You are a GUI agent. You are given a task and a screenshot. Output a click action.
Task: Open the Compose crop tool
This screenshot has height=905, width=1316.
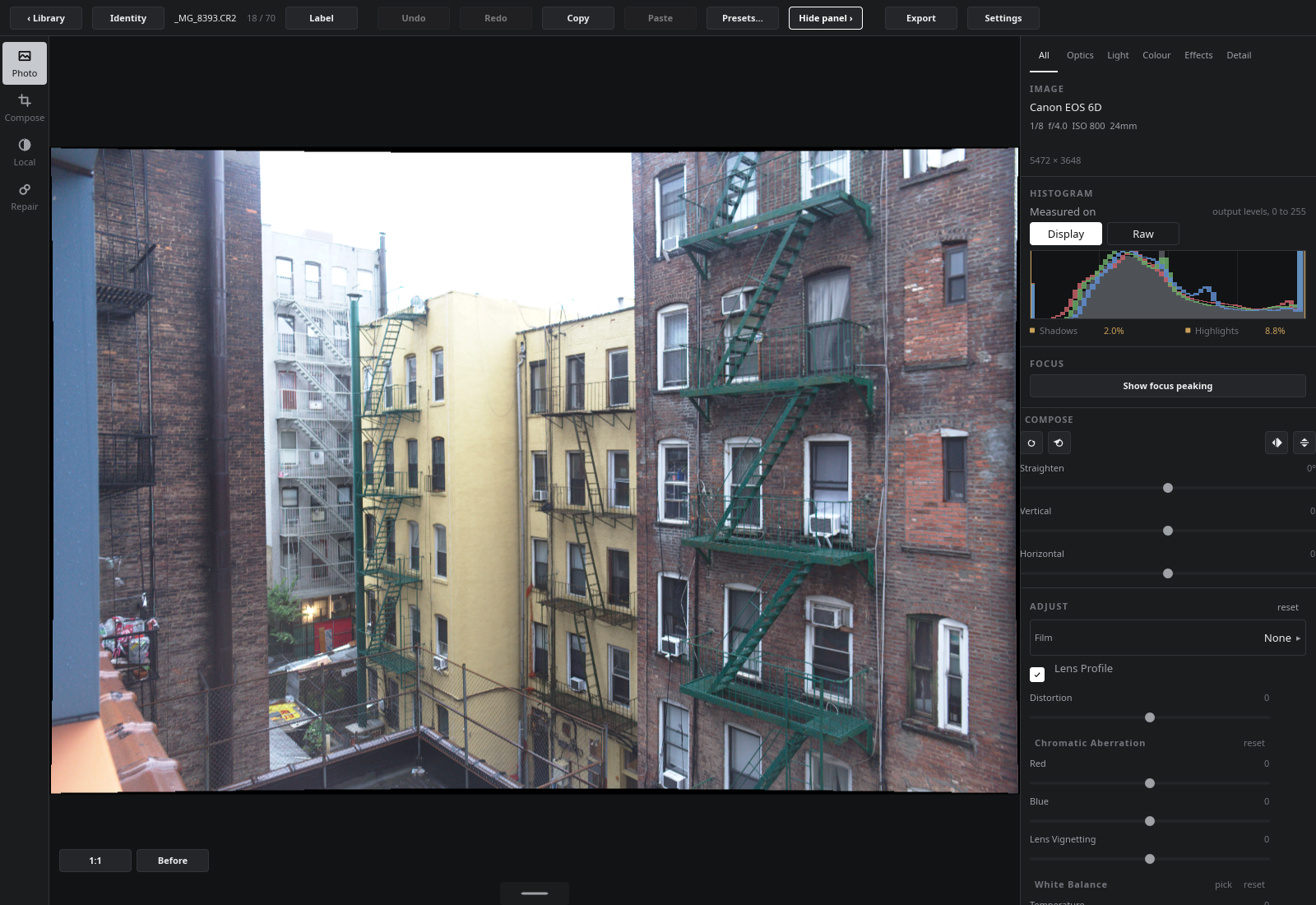pyautogui.click(x=25, y=108)
